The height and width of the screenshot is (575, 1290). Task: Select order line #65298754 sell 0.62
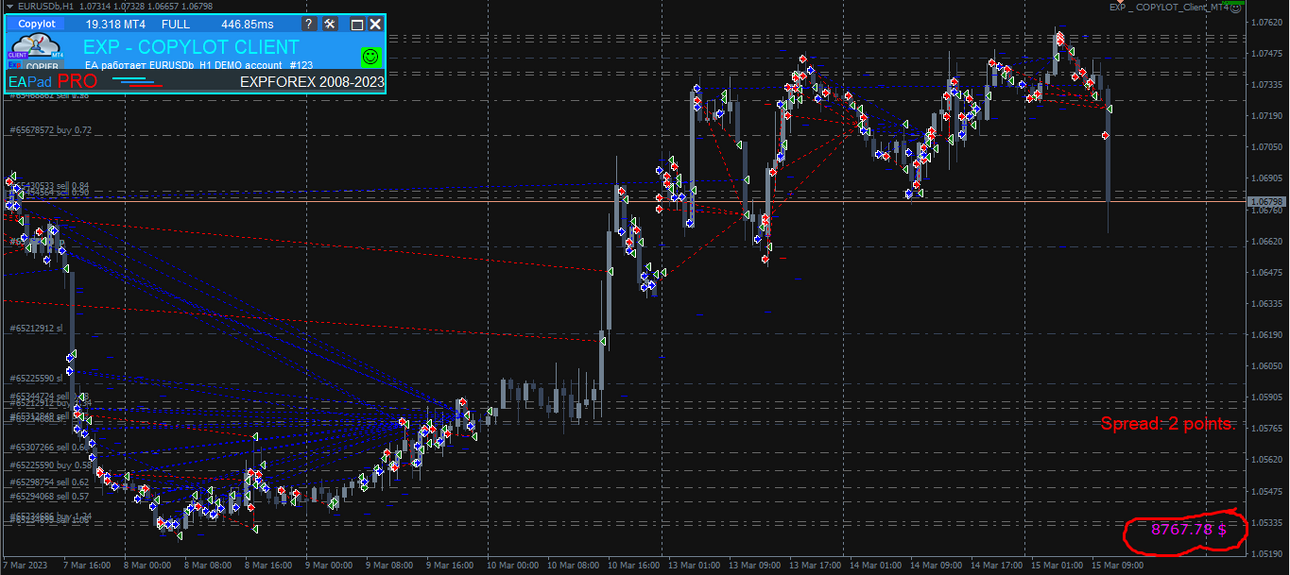pos(50,482)
